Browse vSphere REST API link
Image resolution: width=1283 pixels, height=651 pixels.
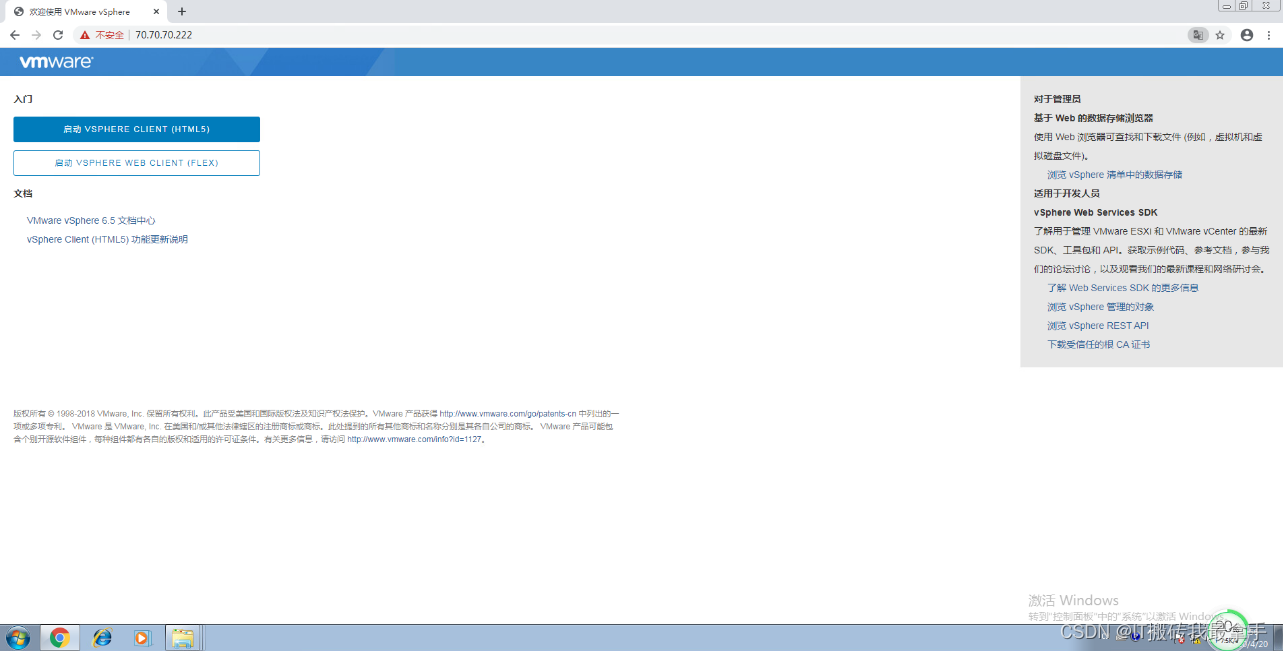(x=1097, y=326)
